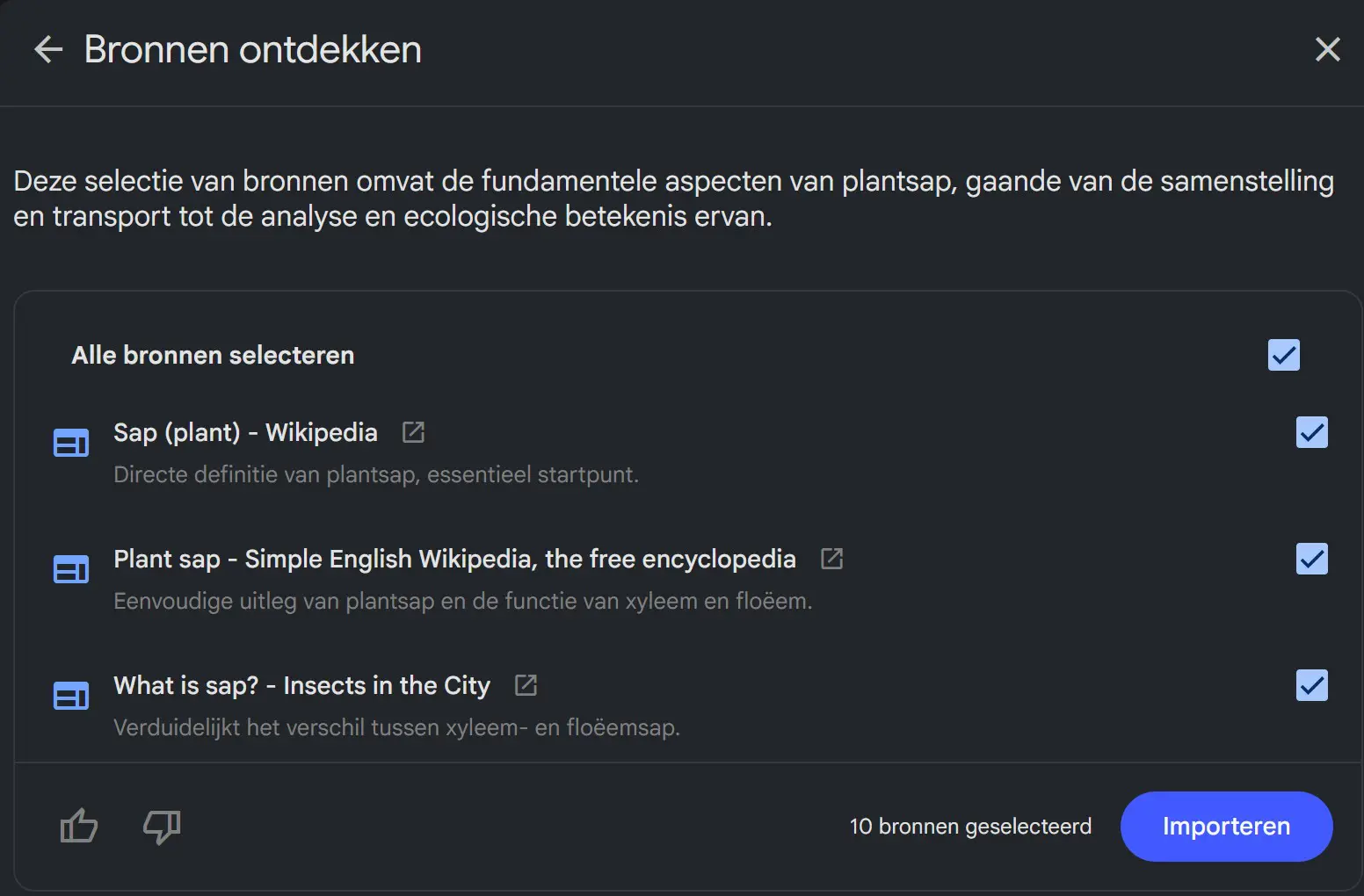Click the thumbs down feedback icon

point(162,826)
